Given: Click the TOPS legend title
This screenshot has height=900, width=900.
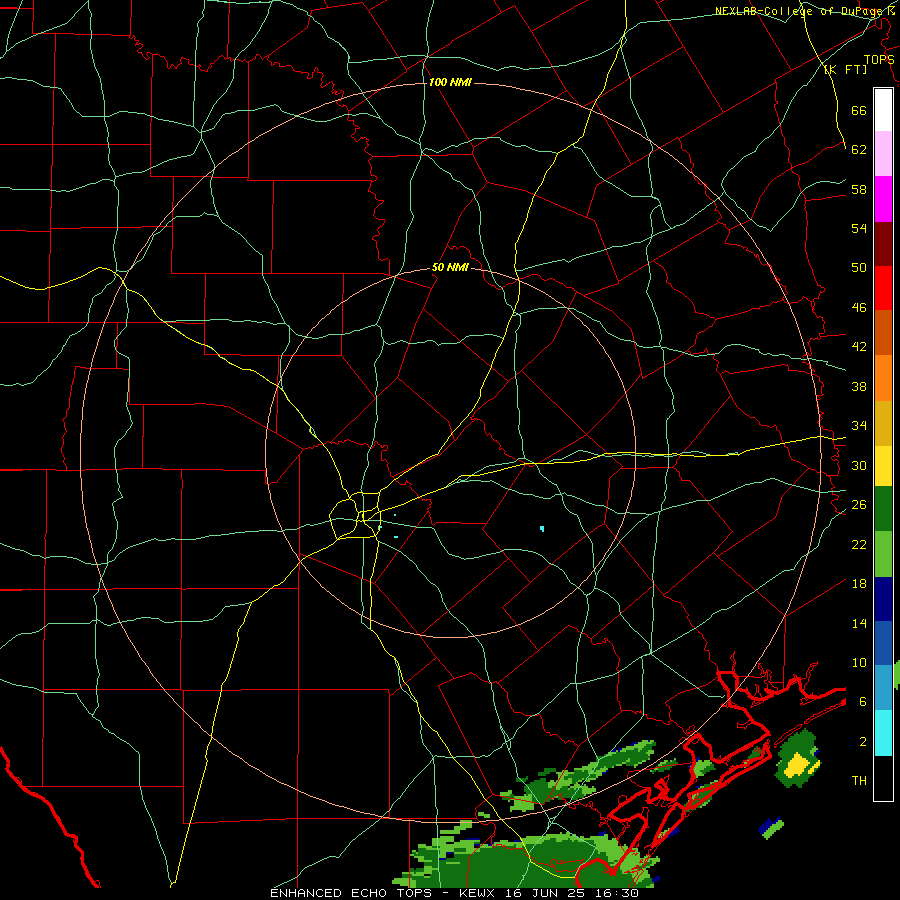Looking at the screenshot, I should click(x=879, y=60).
